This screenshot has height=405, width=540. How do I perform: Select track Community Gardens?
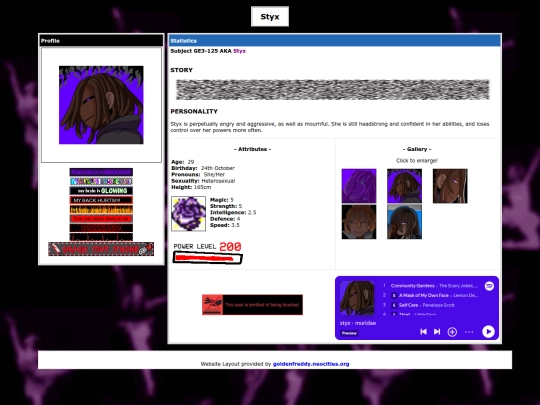[x=412, y=286]
